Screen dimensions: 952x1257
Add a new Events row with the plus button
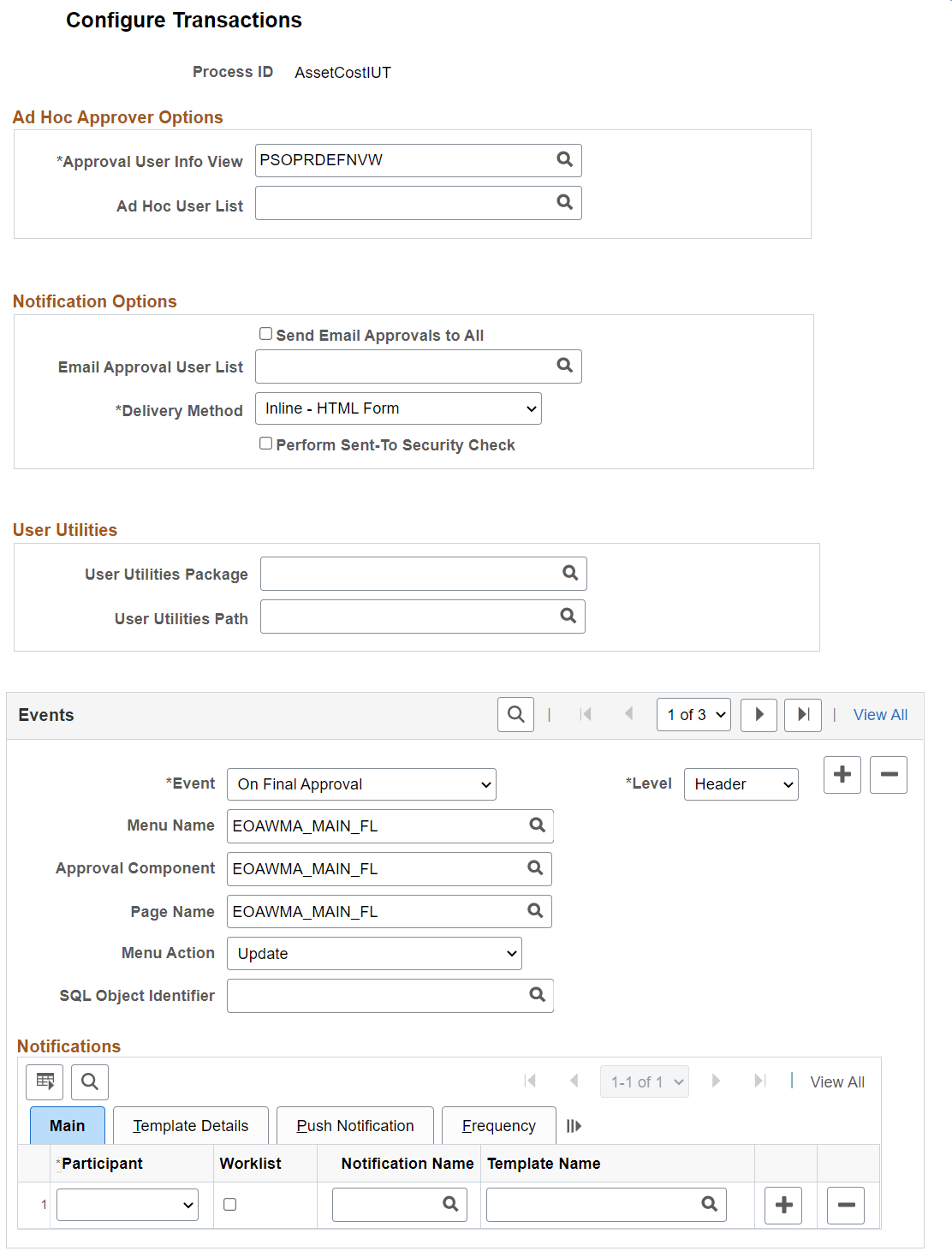point(842,774)
